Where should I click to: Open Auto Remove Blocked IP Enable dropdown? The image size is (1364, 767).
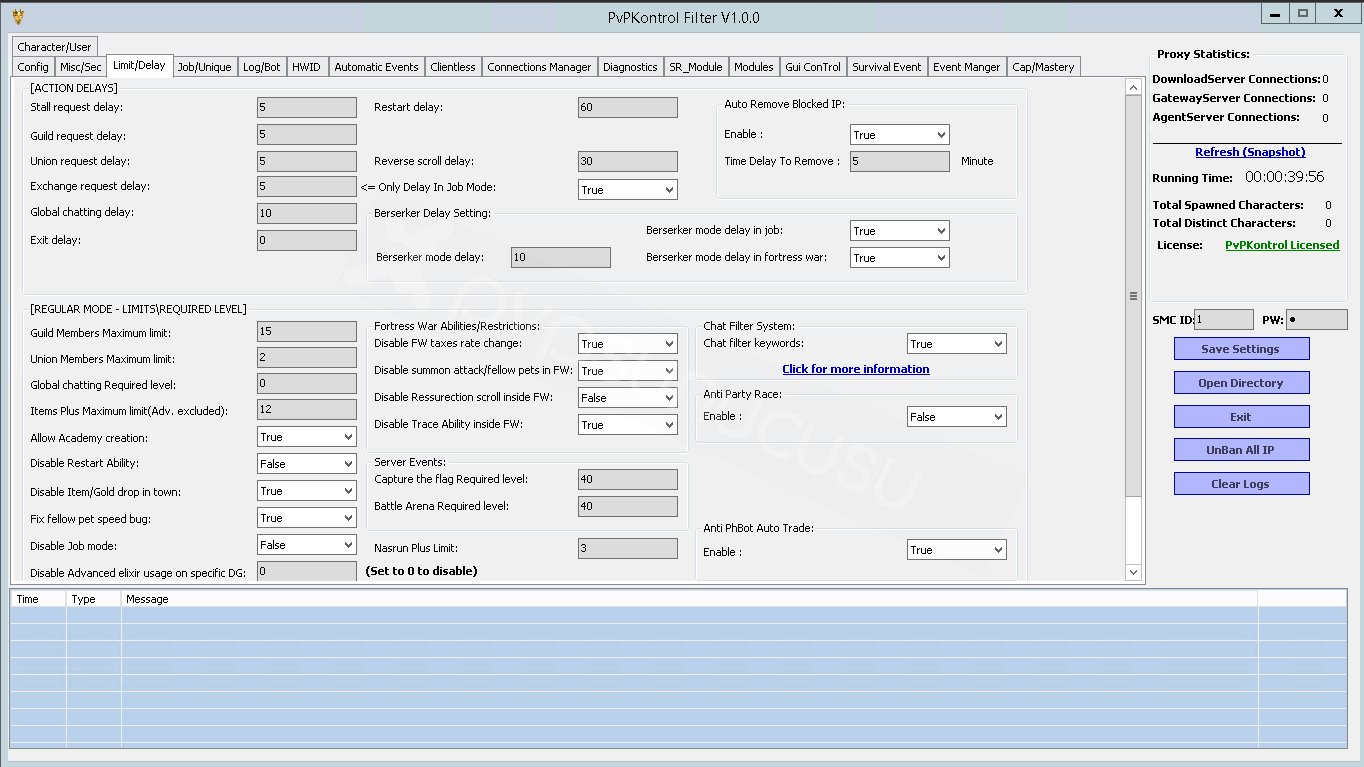tap(900, 134)
